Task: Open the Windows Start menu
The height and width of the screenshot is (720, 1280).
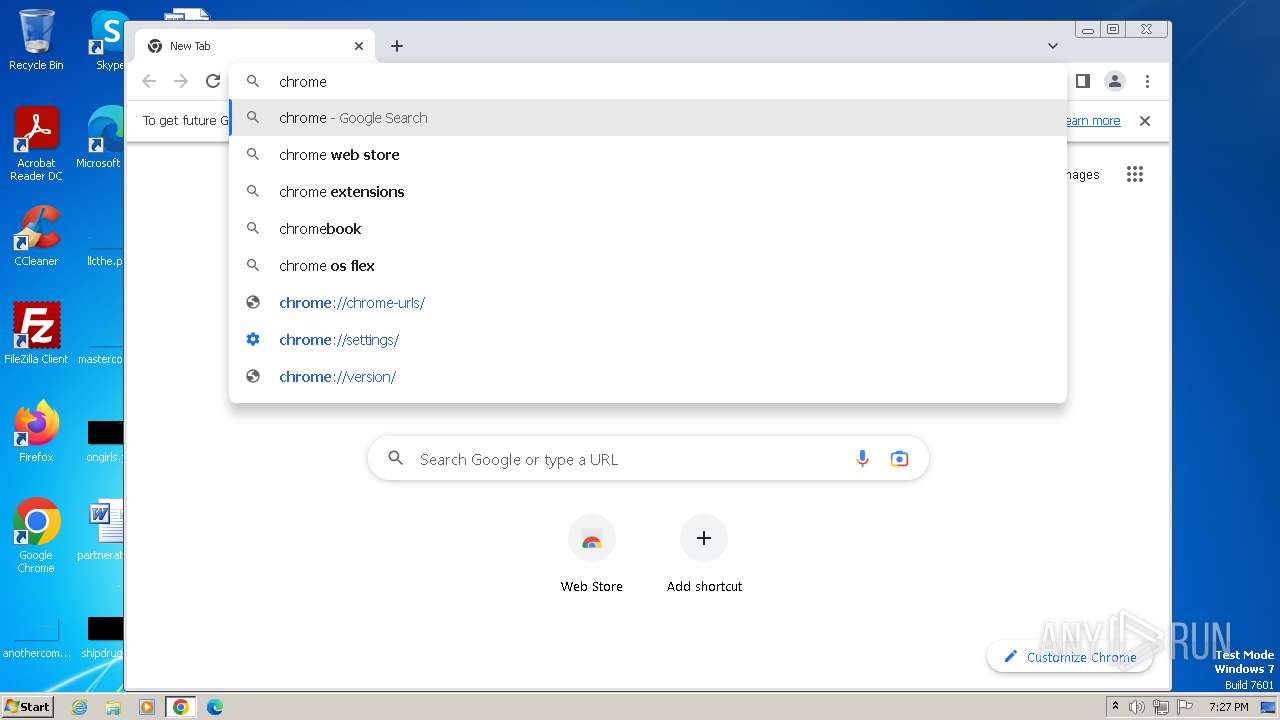Action: click(28, 706)
